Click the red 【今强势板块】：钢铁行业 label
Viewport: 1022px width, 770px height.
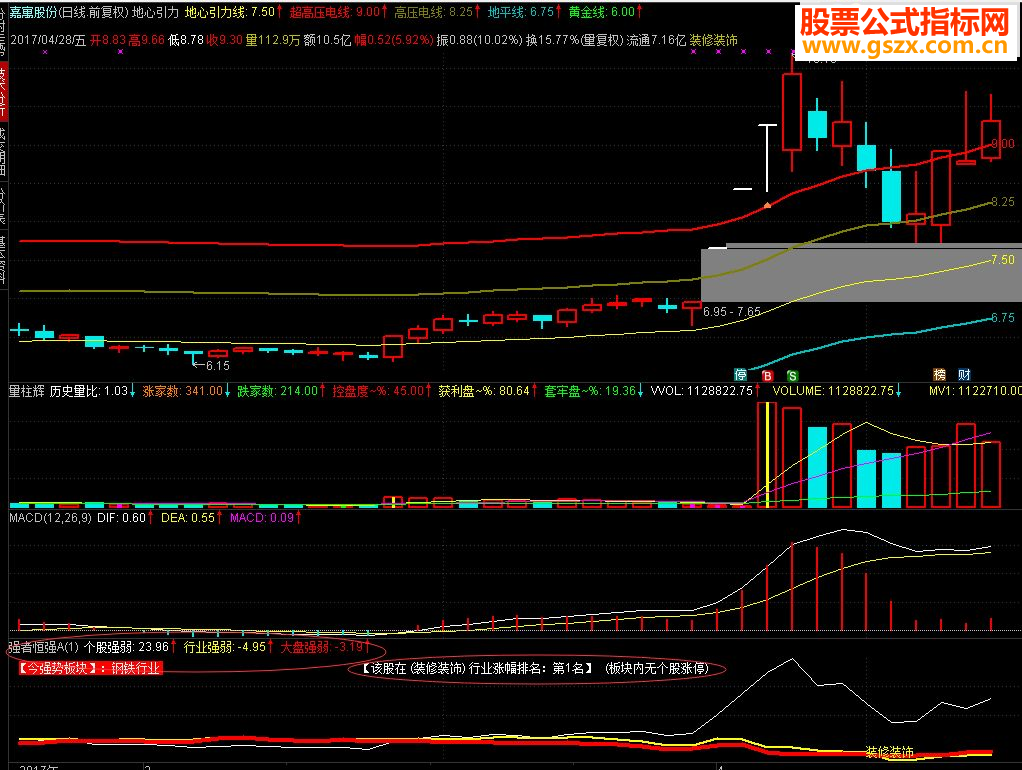click(90, 668)
